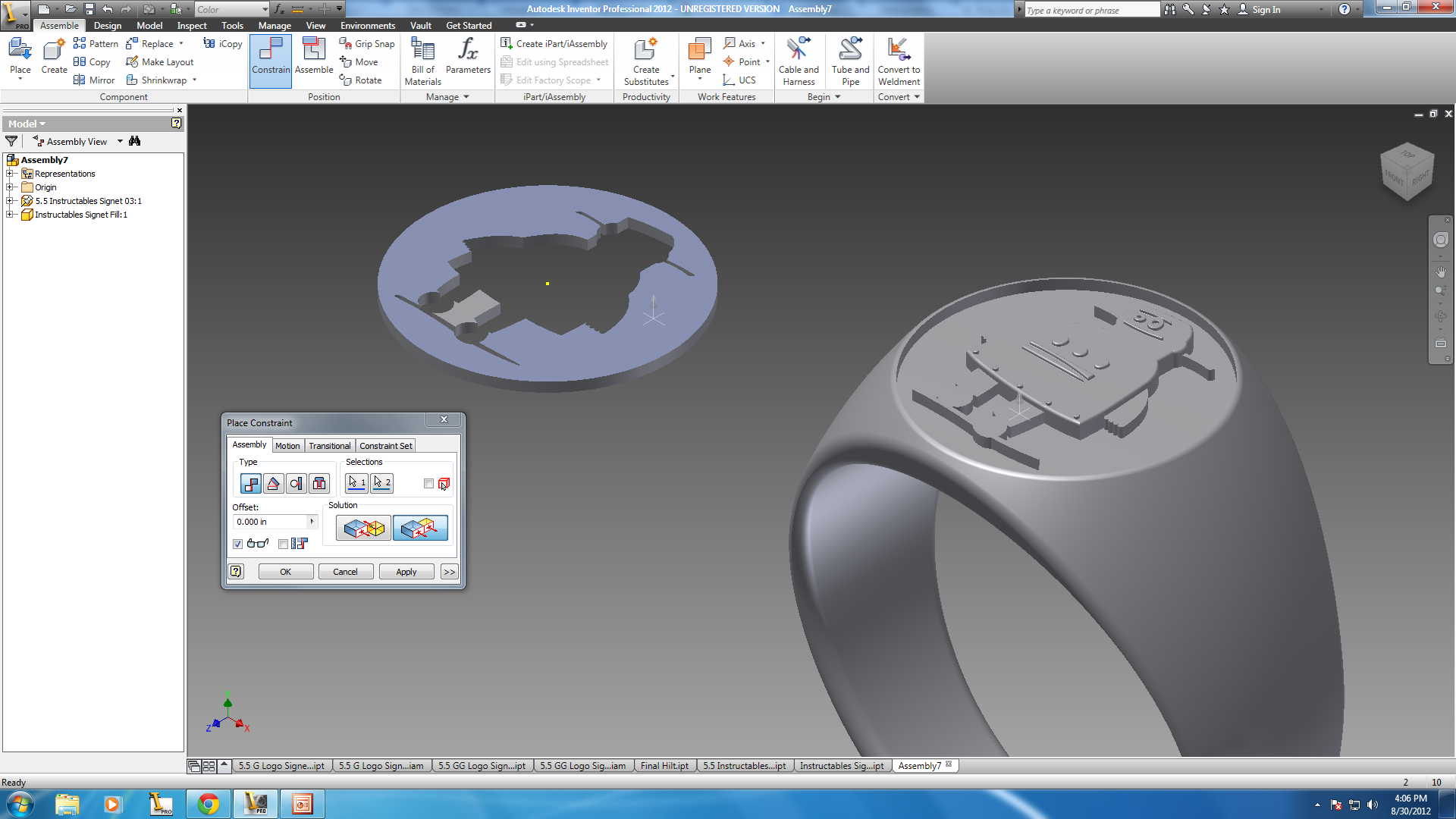Switch to the Transitional tab
The width and height of the screenshot is (1456, 819).
pos(330,445)
